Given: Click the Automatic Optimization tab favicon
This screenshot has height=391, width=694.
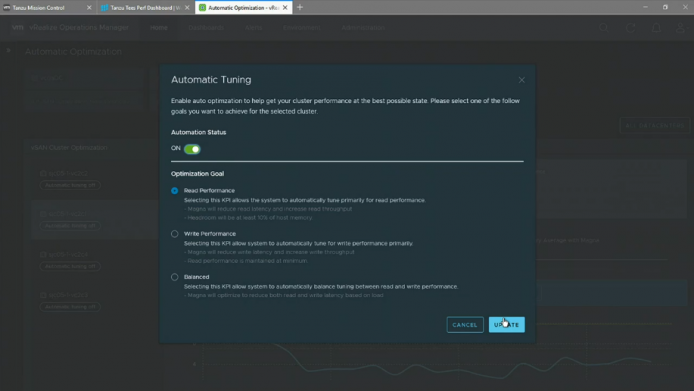Looking at the screenshot, I should pos(202,8).
